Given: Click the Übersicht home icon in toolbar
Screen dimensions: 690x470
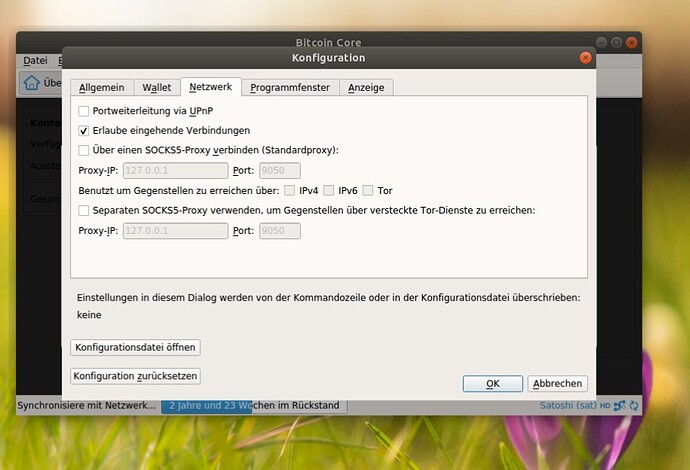Looking at the screenshot, I should 32,83.
